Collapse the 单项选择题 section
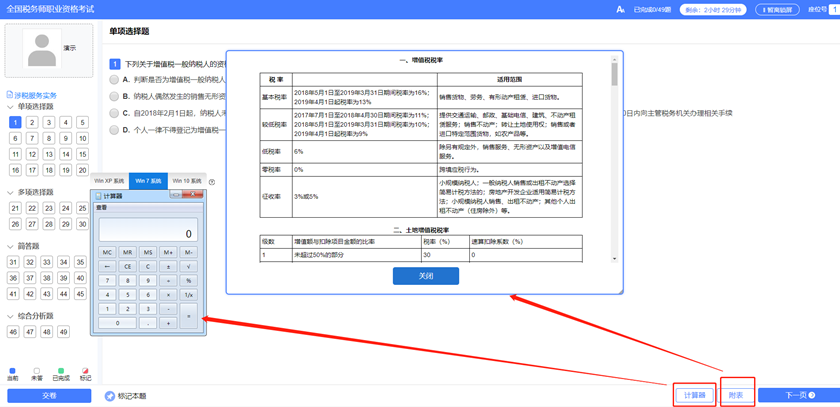840x407 pixels. 11,107
